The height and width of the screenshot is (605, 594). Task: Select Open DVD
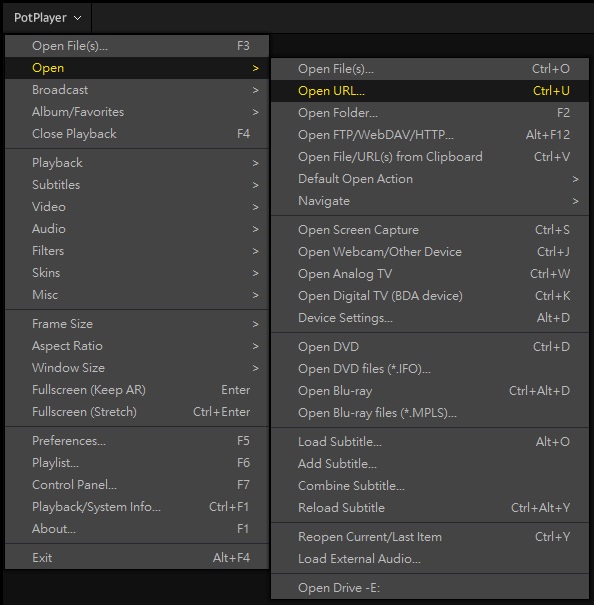coord(430,347)
